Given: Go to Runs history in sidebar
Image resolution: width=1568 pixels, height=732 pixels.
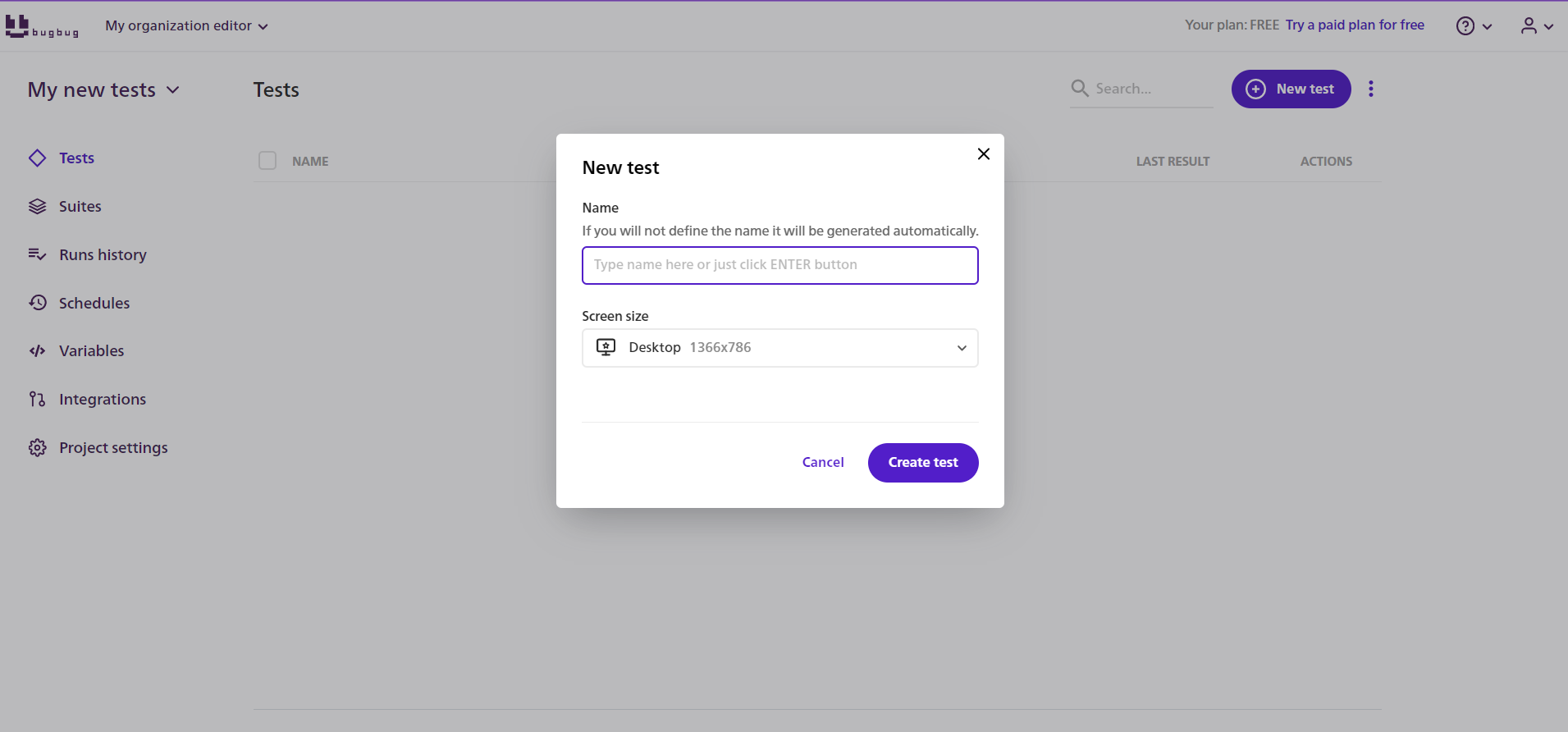Looking at the screenshot, I should pyautogui.click(x=103, y=255).
